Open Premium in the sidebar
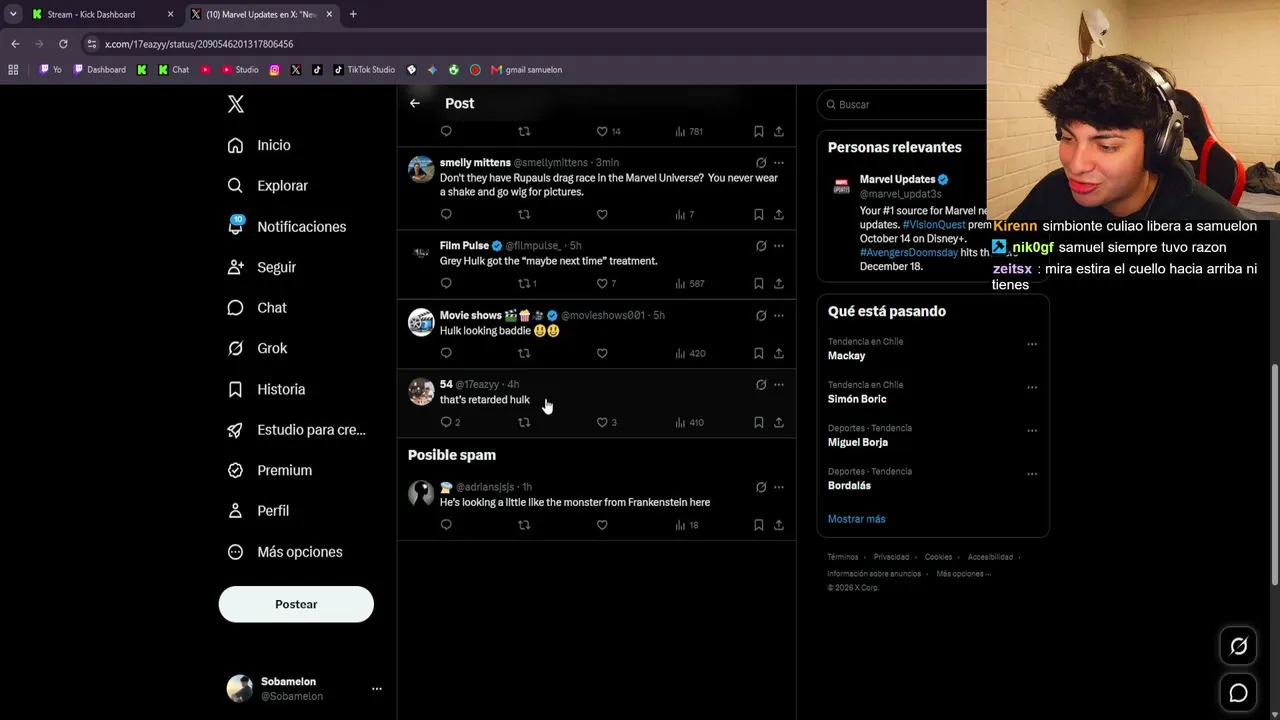Viewport: 1280px width, 720px height. point(269,470)
